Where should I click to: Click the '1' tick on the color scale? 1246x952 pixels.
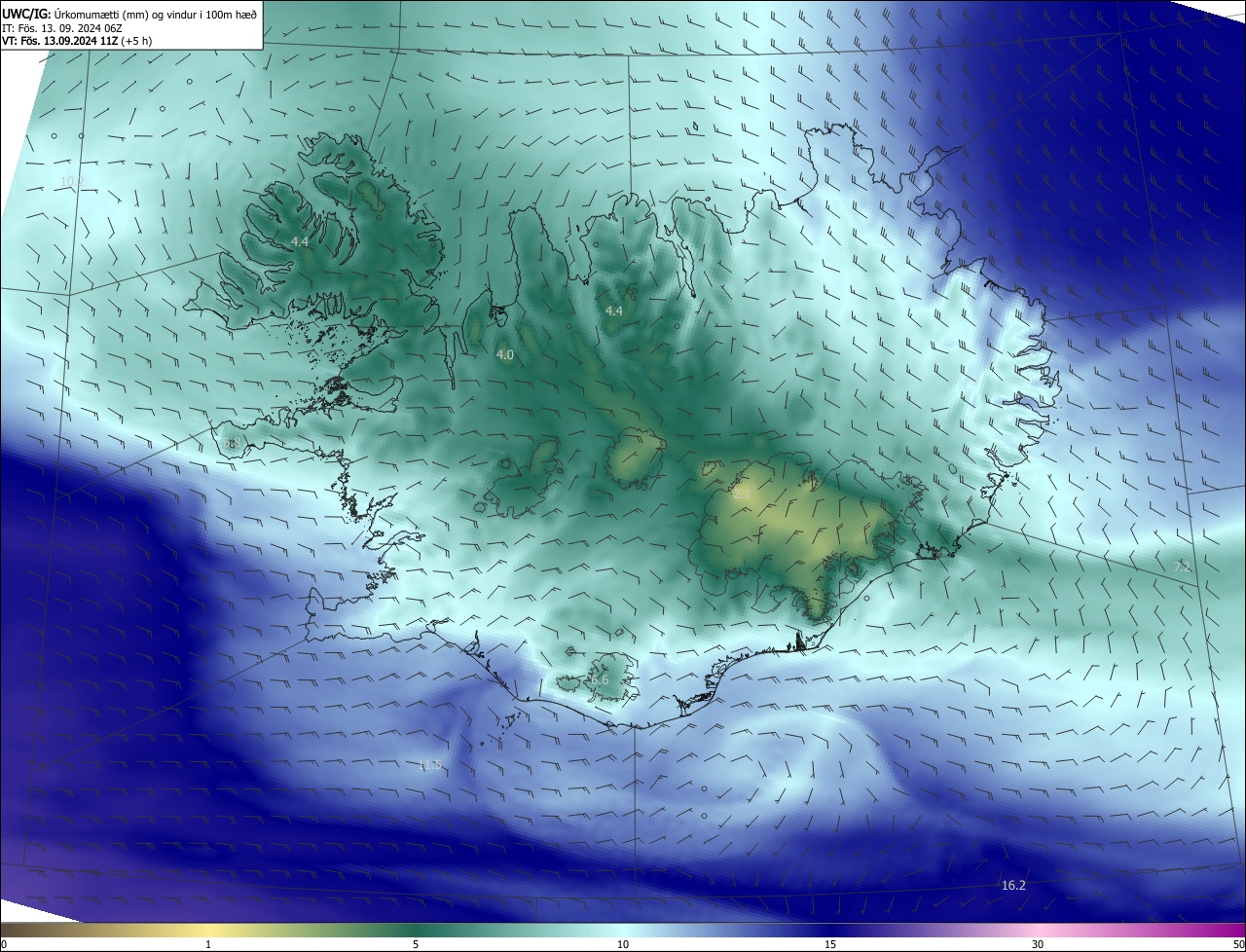click(x=208, y=944)
